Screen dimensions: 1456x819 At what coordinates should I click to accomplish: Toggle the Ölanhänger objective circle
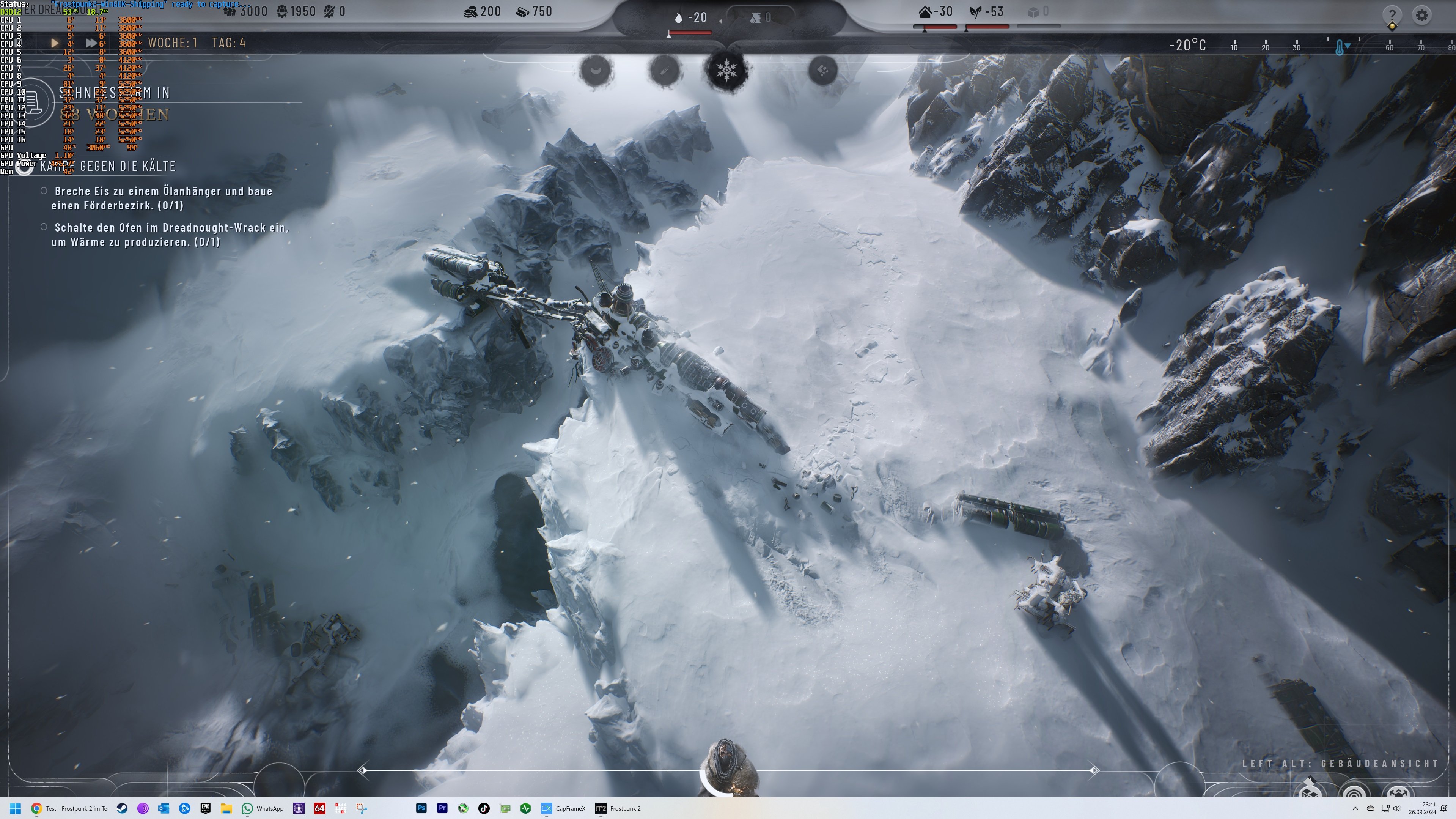tap(44, 191)
